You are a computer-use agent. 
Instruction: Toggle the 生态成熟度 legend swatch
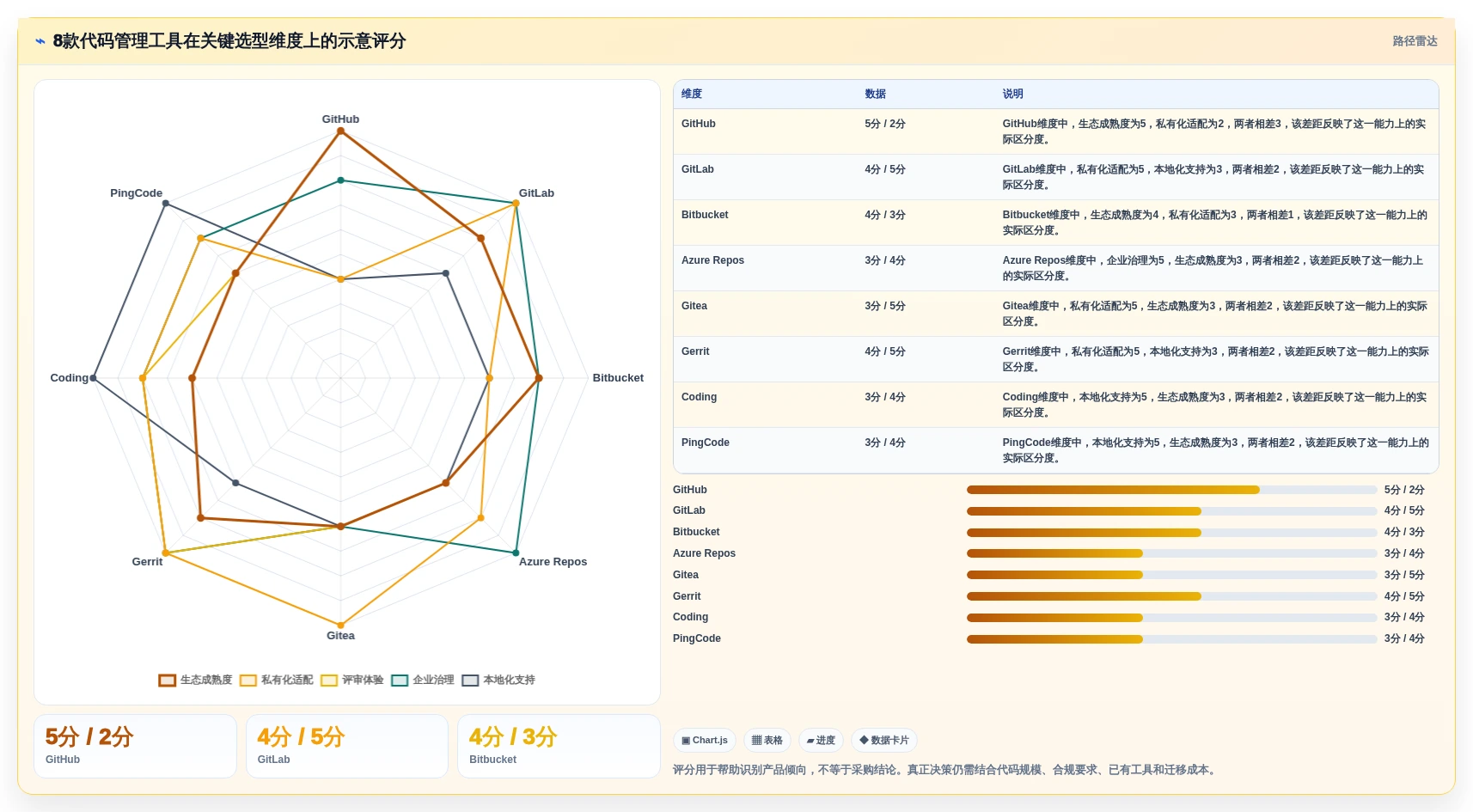(x=168, y=681)
